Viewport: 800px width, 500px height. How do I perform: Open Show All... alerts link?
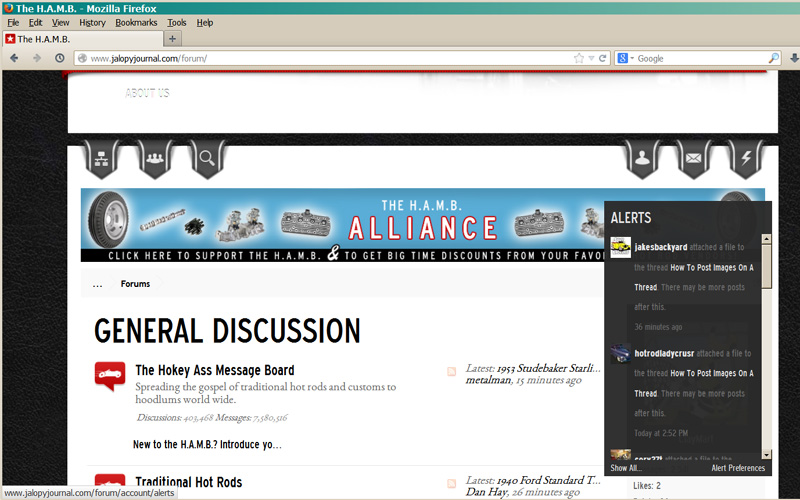pos(626,468)
